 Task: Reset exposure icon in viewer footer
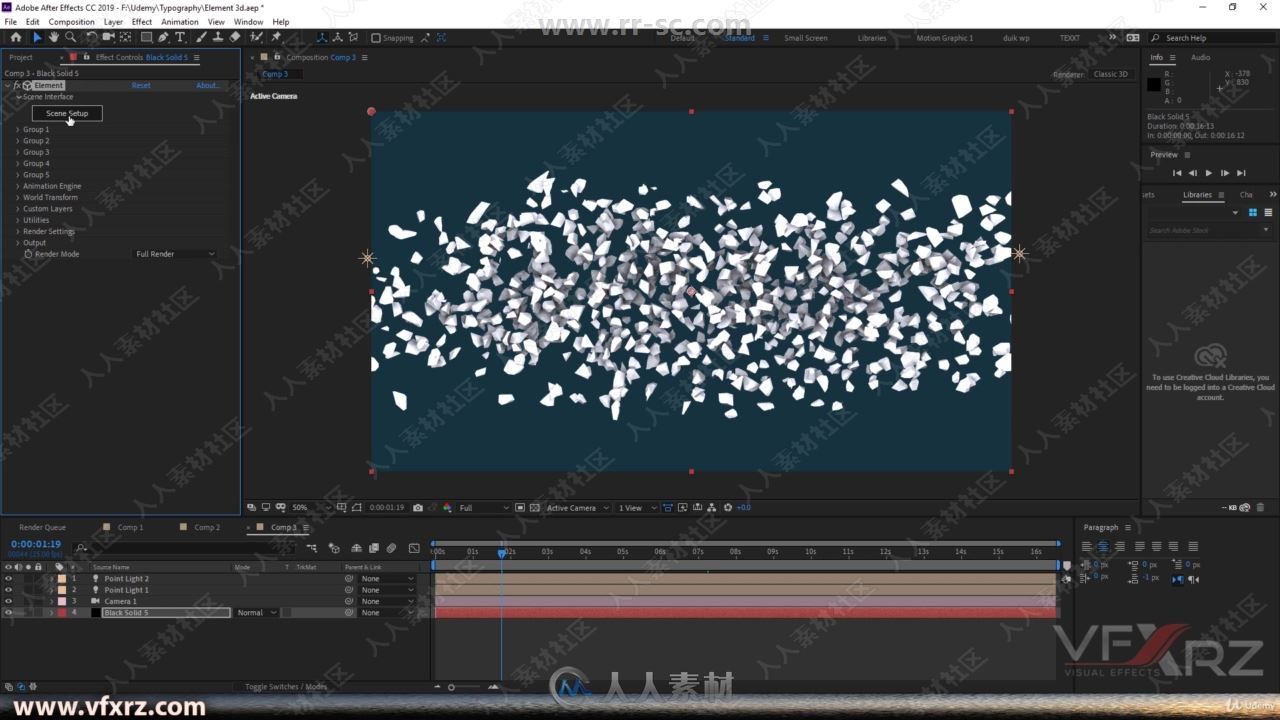coord(727,508)
